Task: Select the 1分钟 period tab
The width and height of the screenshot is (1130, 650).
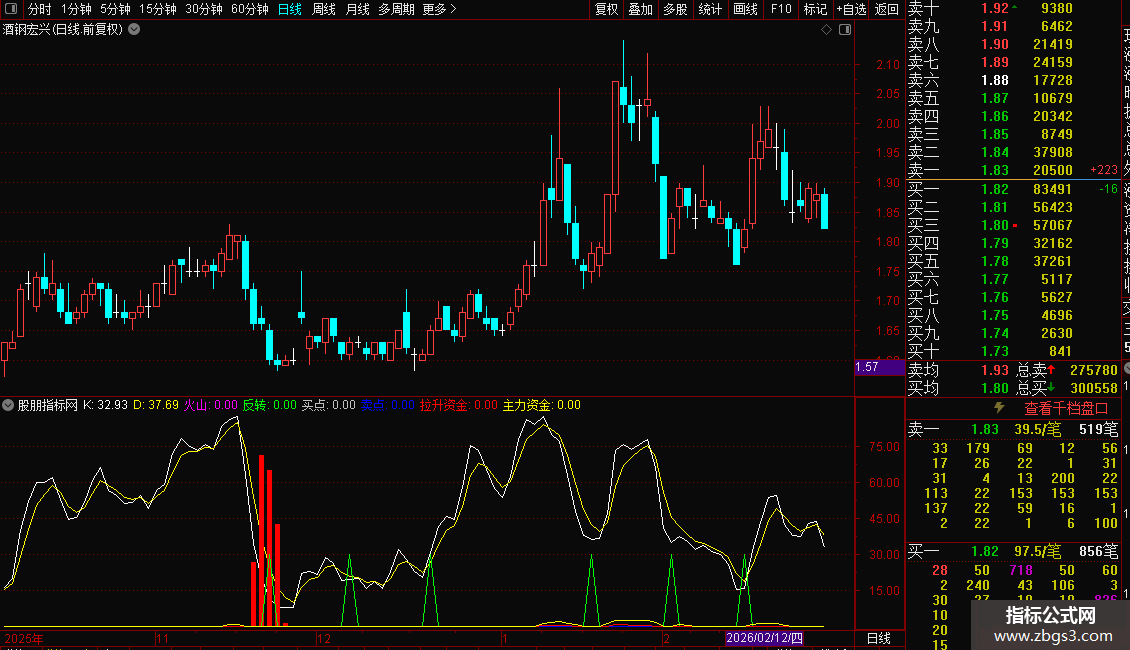Action: pyautogui.click(x=76, y=9)
